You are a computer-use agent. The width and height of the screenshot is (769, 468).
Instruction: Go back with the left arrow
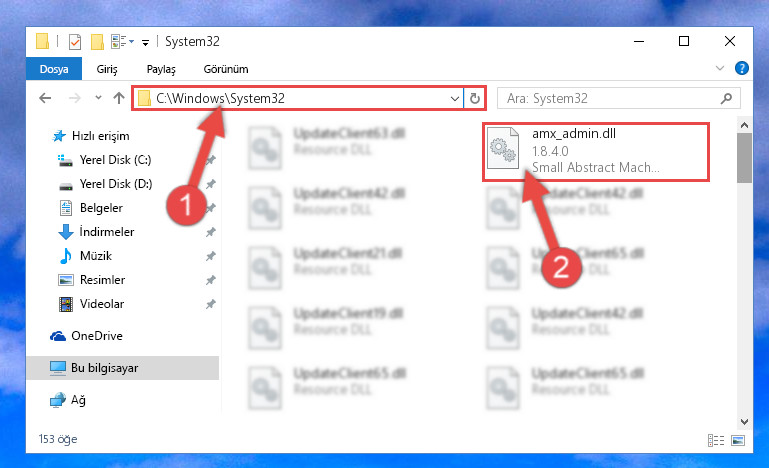(45, 98)
